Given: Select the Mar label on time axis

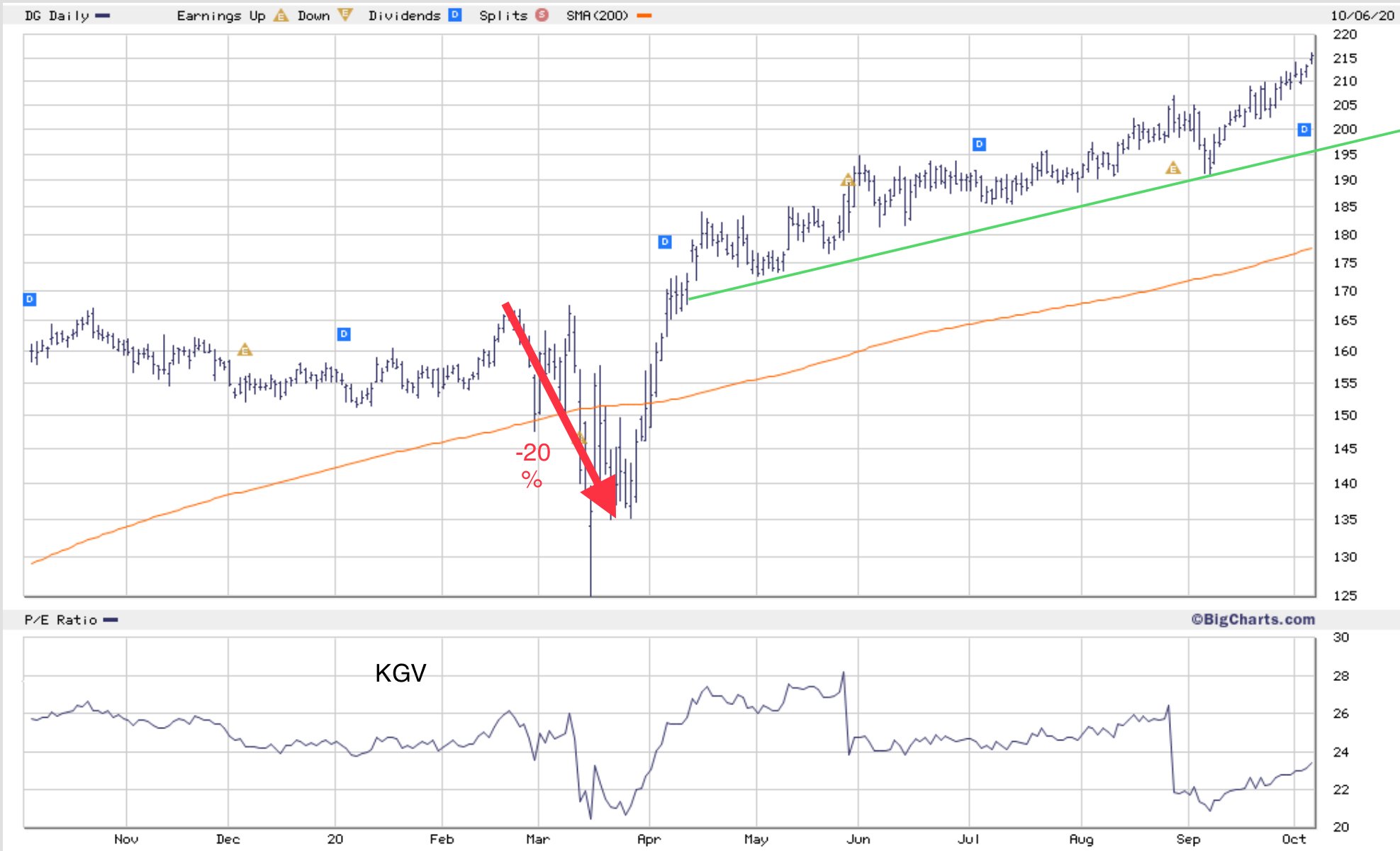Looking at the screenshot, I should click(x=537, y=839).
